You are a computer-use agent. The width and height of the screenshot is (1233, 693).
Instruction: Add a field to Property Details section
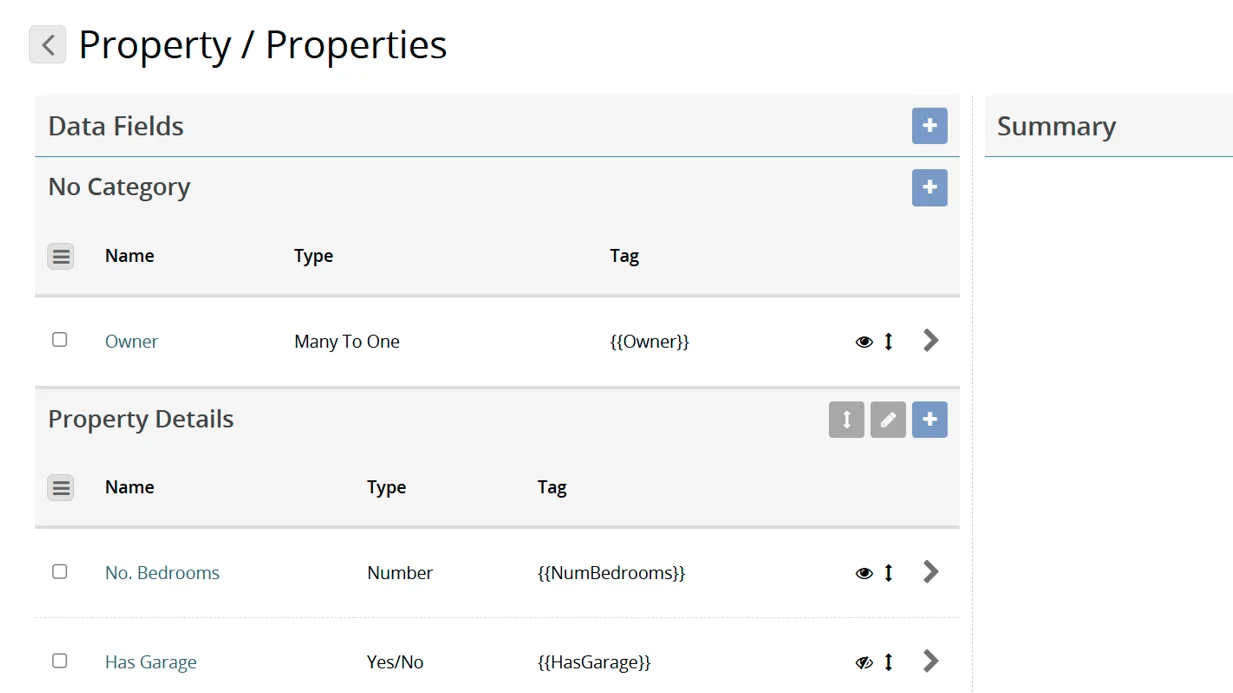[x=929, y=420]
